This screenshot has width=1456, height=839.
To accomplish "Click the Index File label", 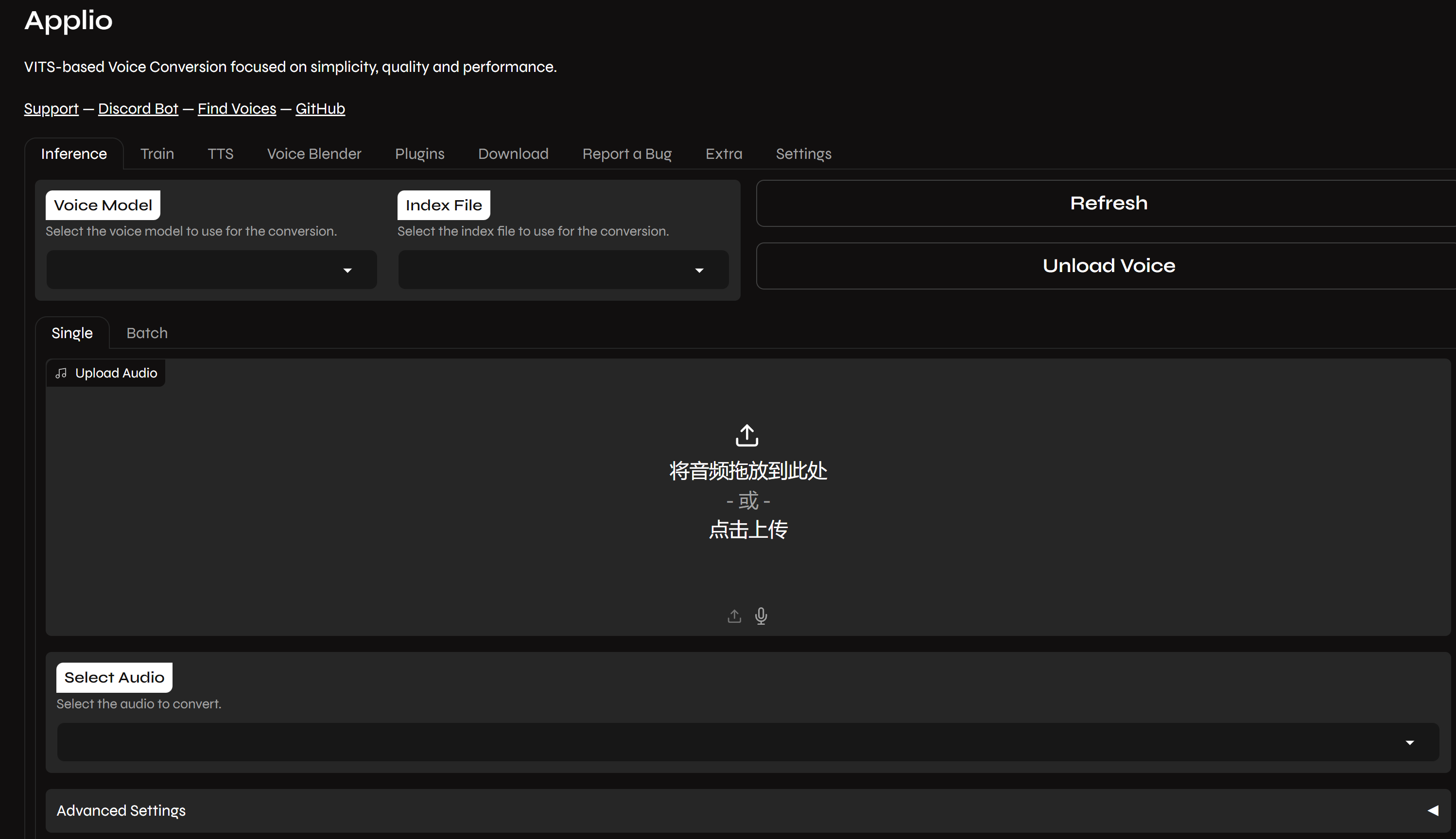I will [444, 205].
